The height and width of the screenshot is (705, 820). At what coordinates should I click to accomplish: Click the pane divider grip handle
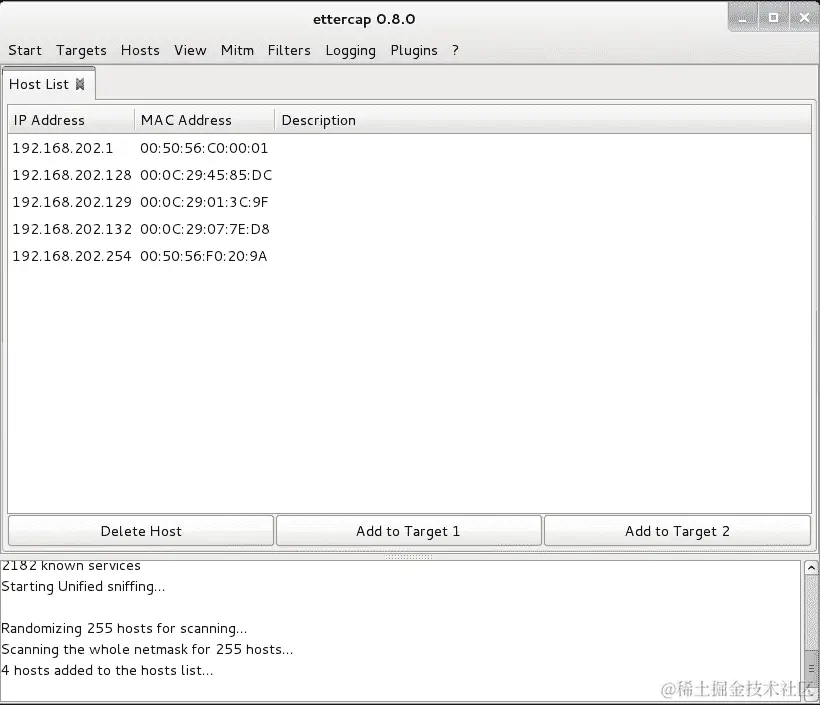pos(408,557)
